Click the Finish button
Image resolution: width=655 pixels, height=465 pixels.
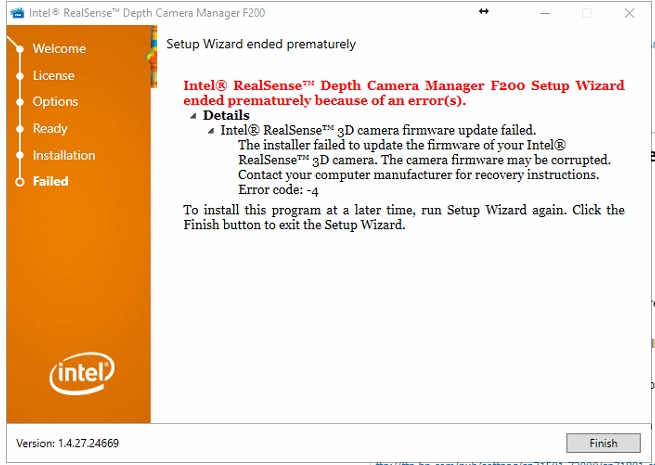(x=603, y=443)
